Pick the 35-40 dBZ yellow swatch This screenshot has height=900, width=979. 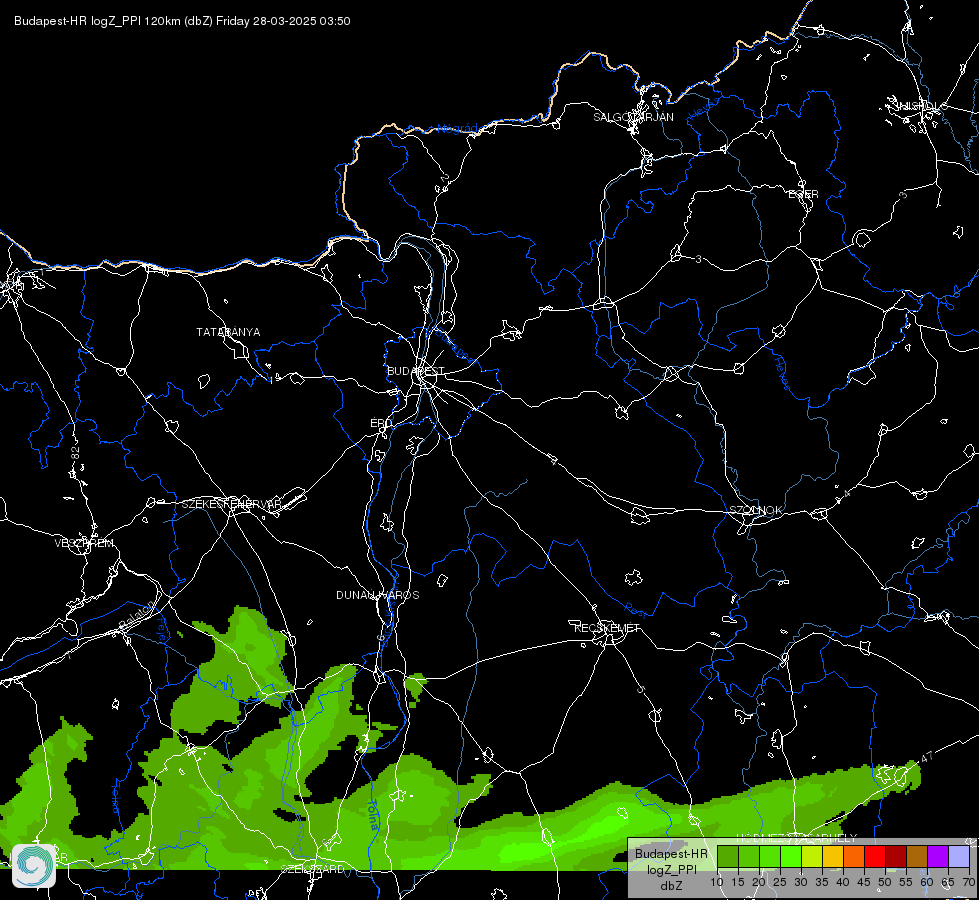(833, 856)
